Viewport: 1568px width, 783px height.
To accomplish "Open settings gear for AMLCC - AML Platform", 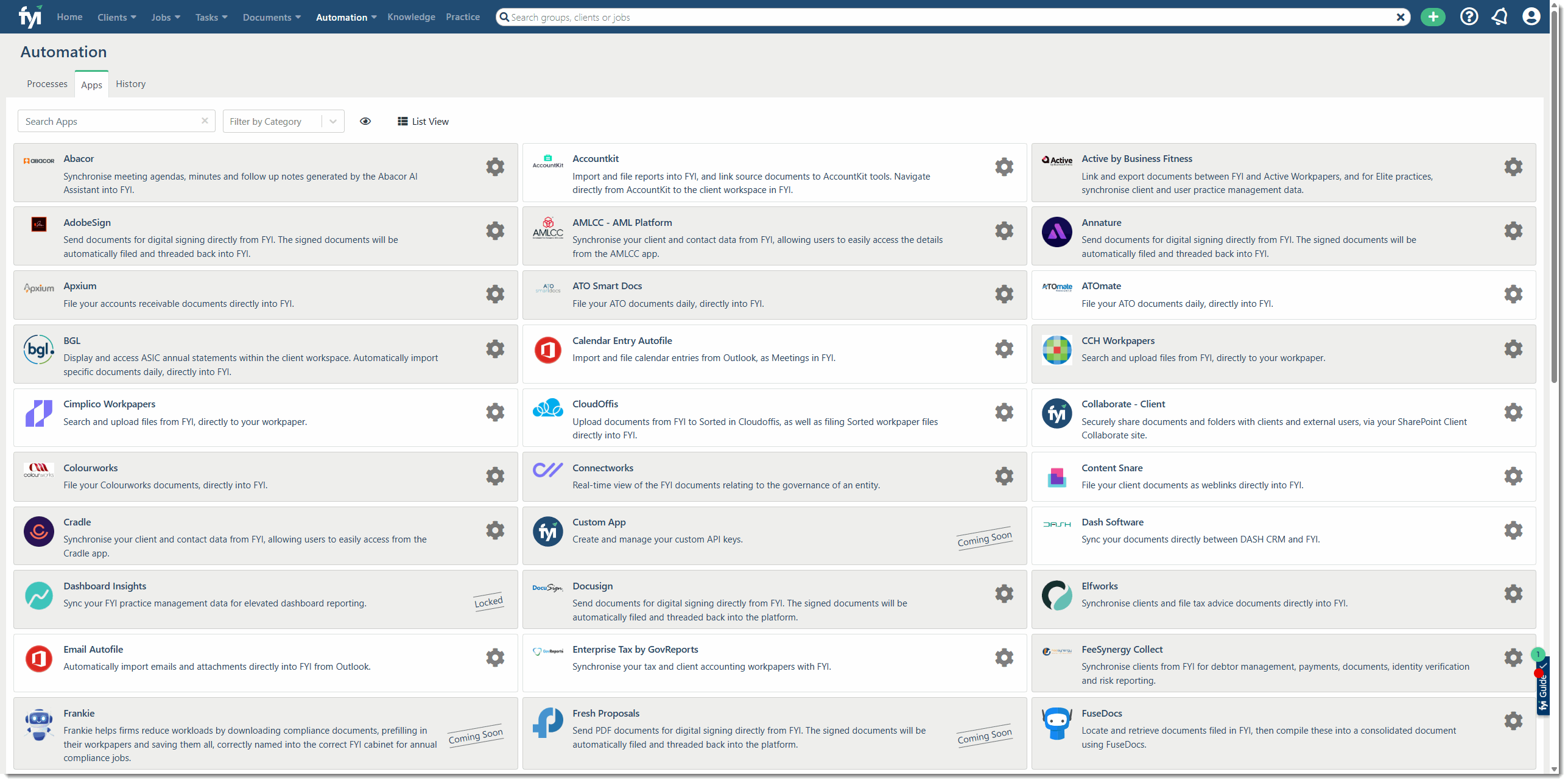I will click(1004, 231).
